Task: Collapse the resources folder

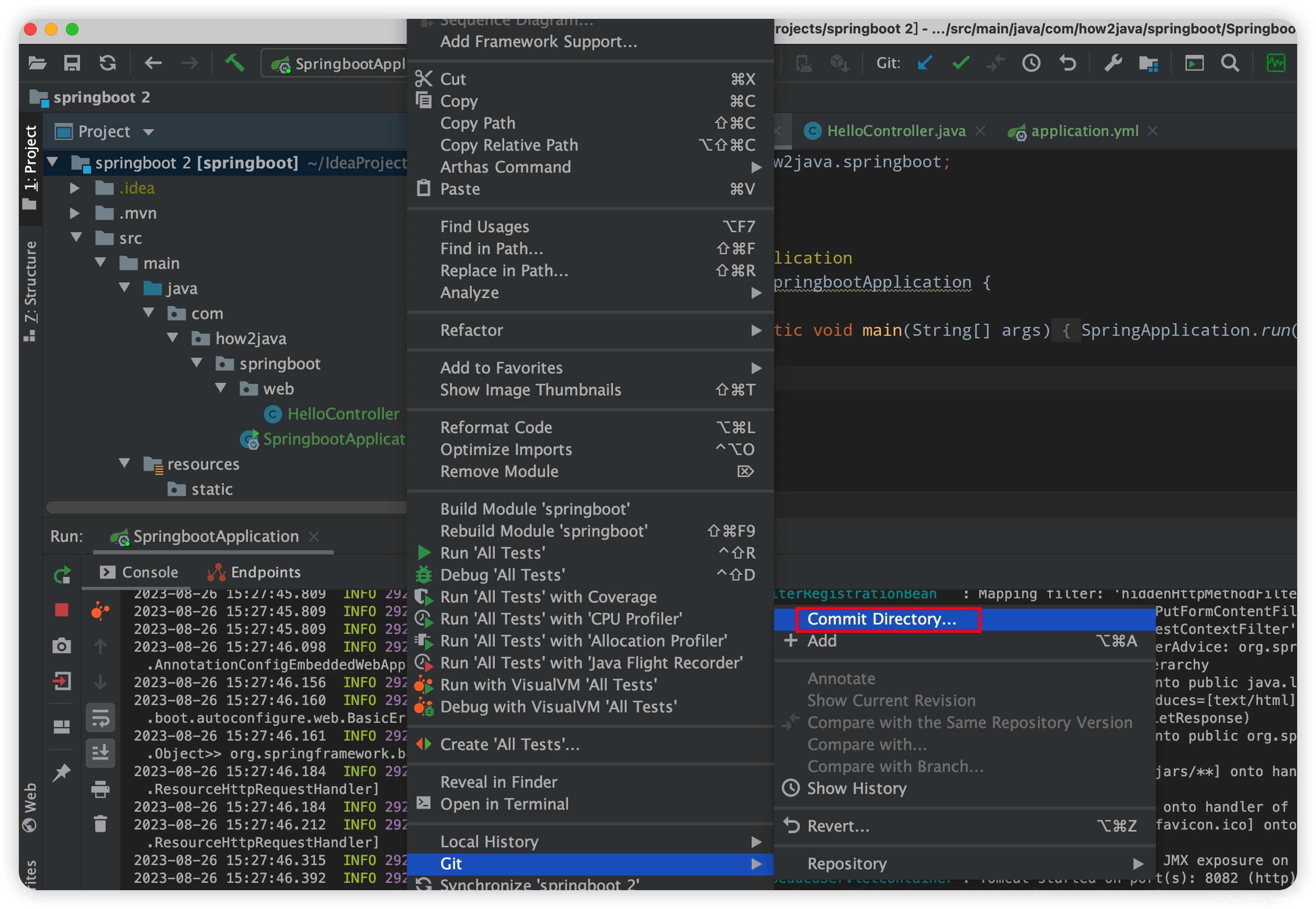Action: click(124, 463)
